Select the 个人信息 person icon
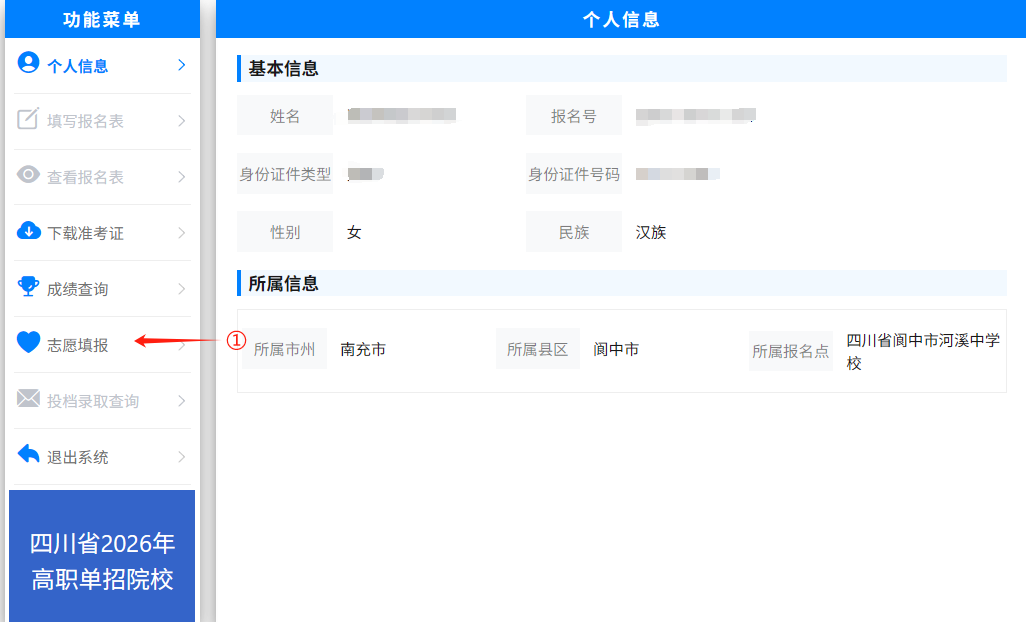The image size is (1026, 622). click(x=27, y=63)
